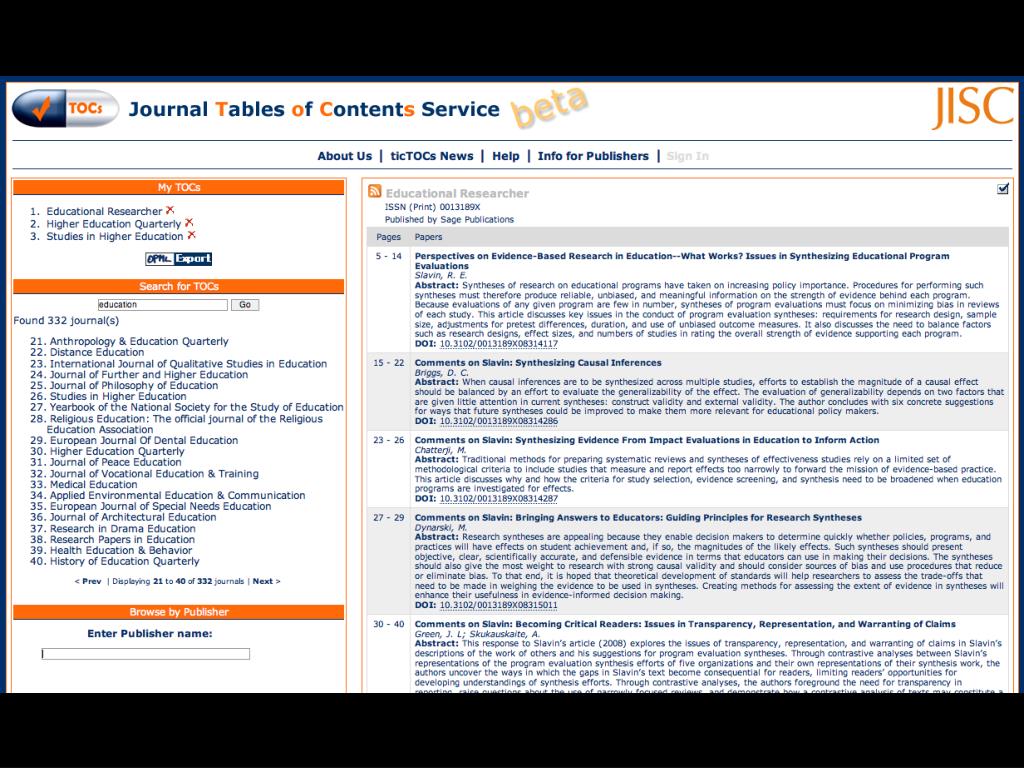1024x768 pixels.
Task: Select Journal of Architectural Education
Action: coord(133,517)
